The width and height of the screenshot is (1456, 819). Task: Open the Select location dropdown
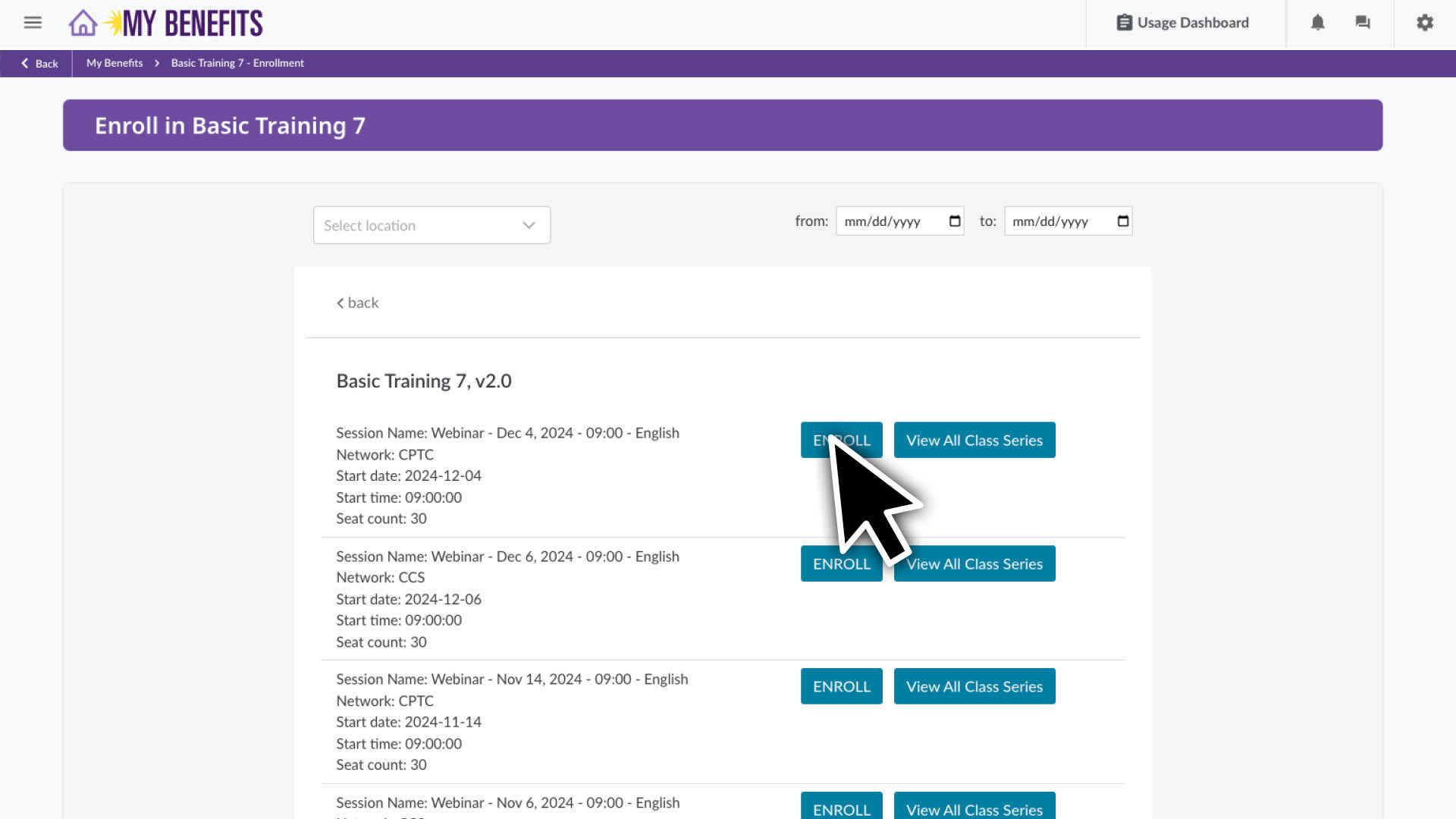point(431,224)
